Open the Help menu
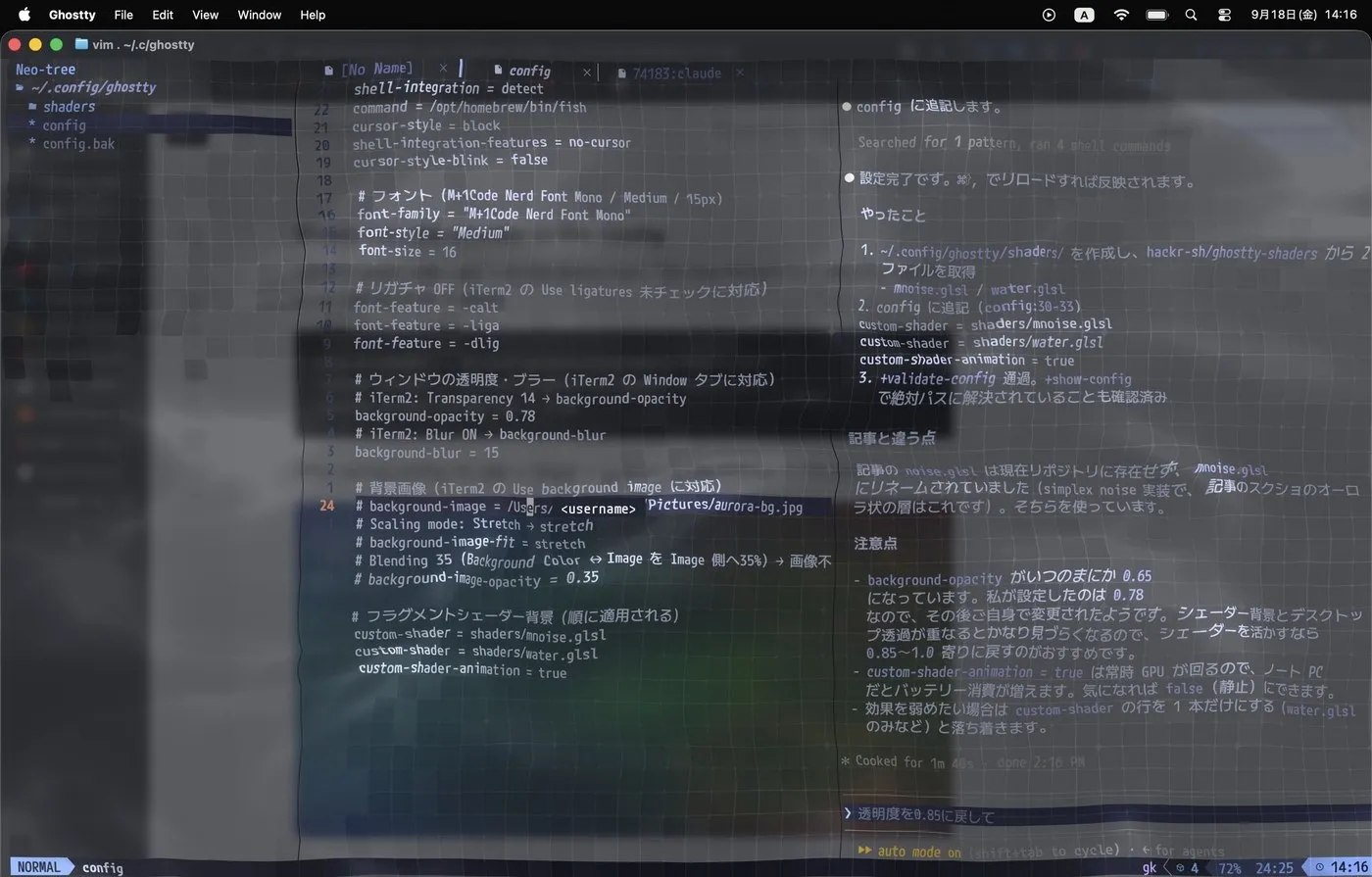1372x877 pixels. point(313,15)
